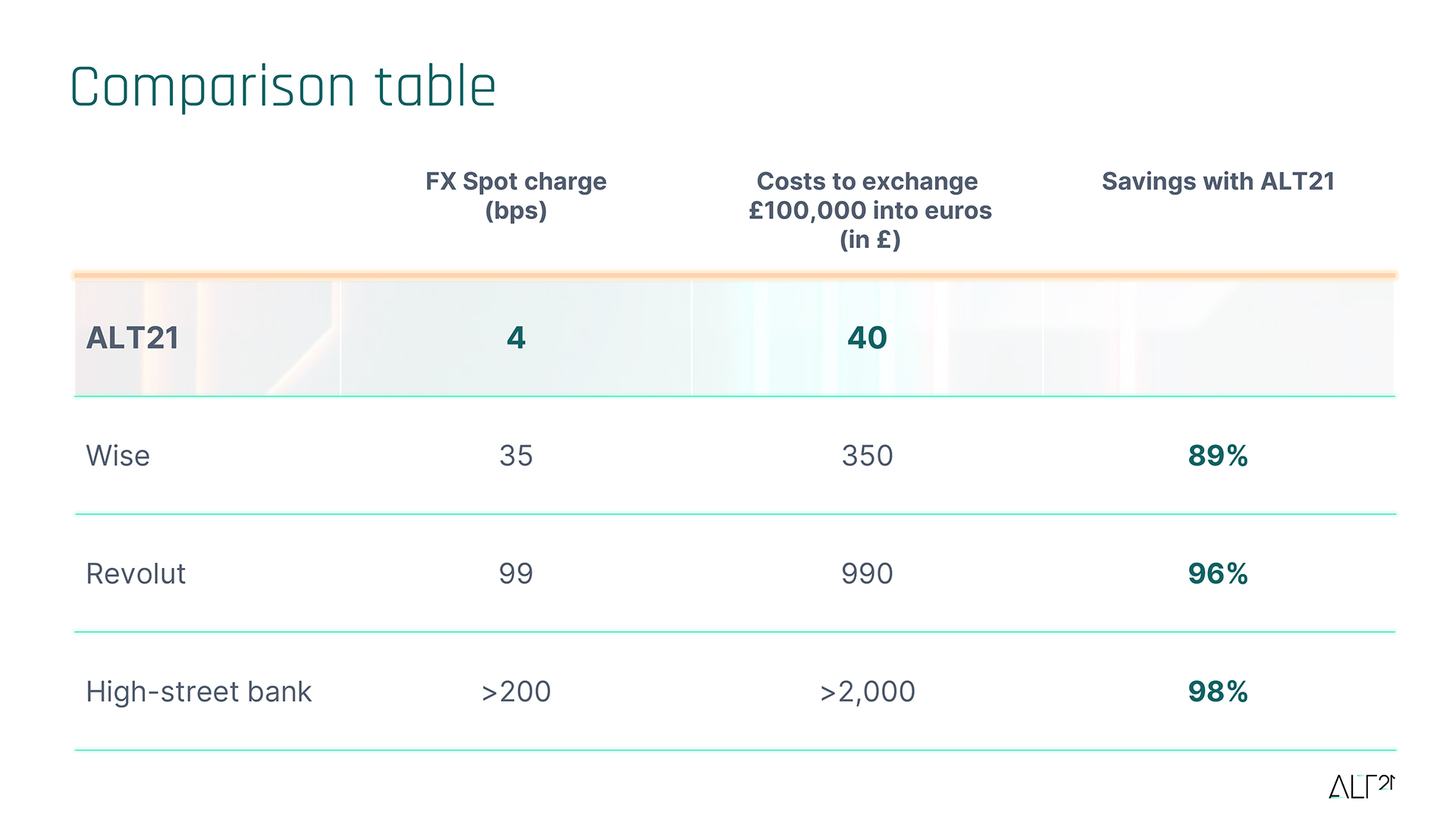Screen dimensions: 1456x819
Task: Select the Revolut row label
Action: [136, 574]
